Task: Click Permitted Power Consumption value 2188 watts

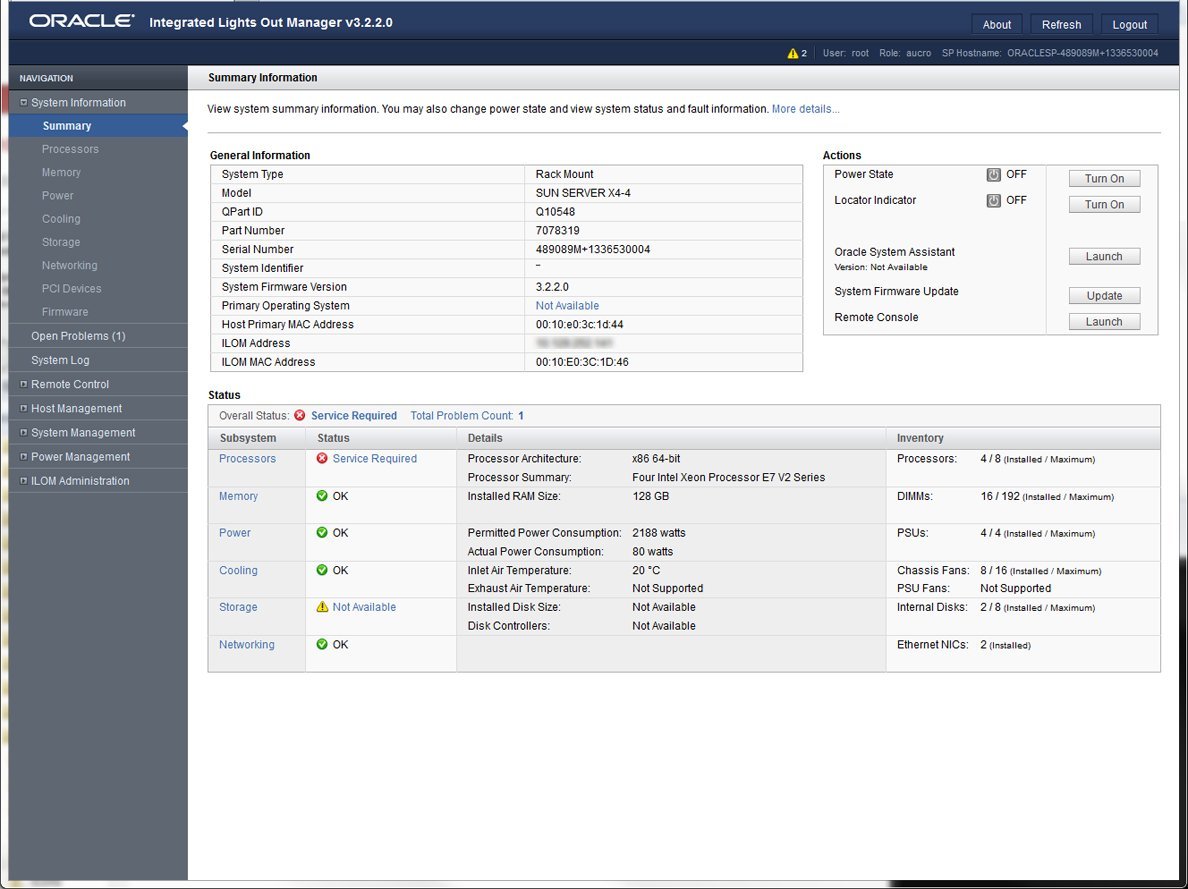Action: tap(659, 533)
